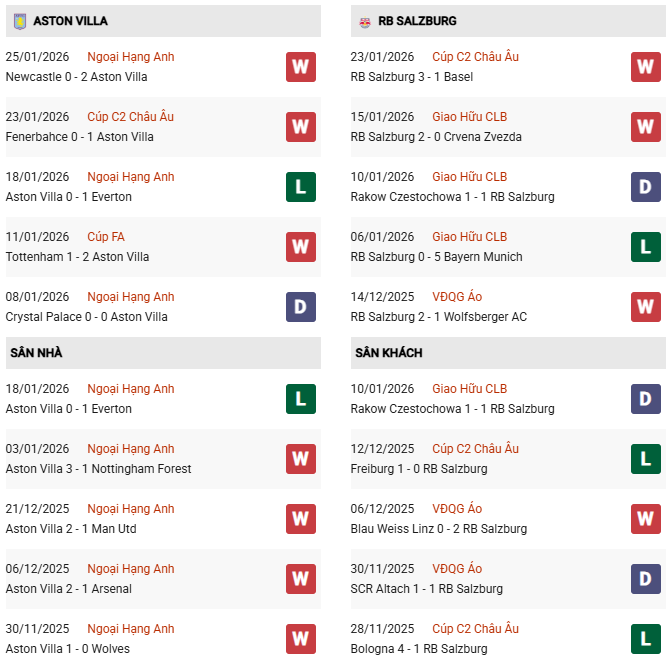Open the Tottenham 1 - 2 Aston Villa match
The image size is (671, 662).
[x=77, y=257]
